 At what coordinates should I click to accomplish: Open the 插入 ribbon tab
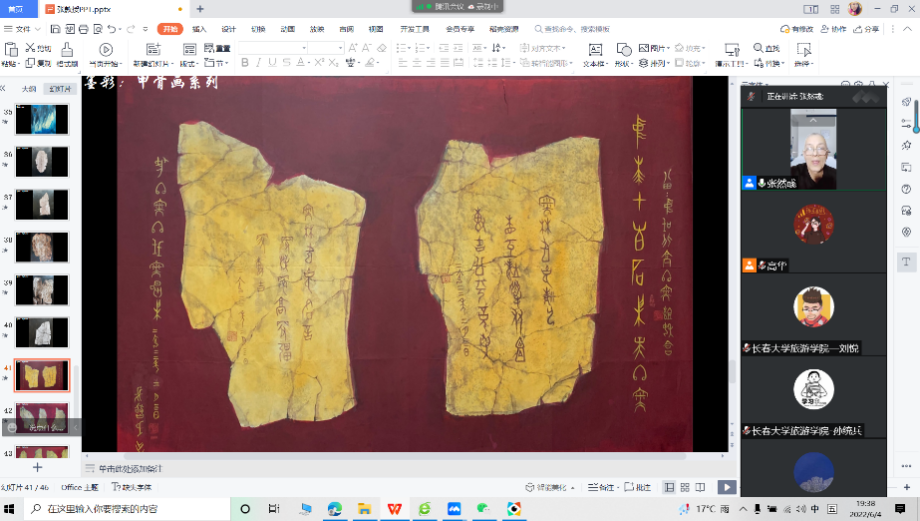[x=199, y=29]
